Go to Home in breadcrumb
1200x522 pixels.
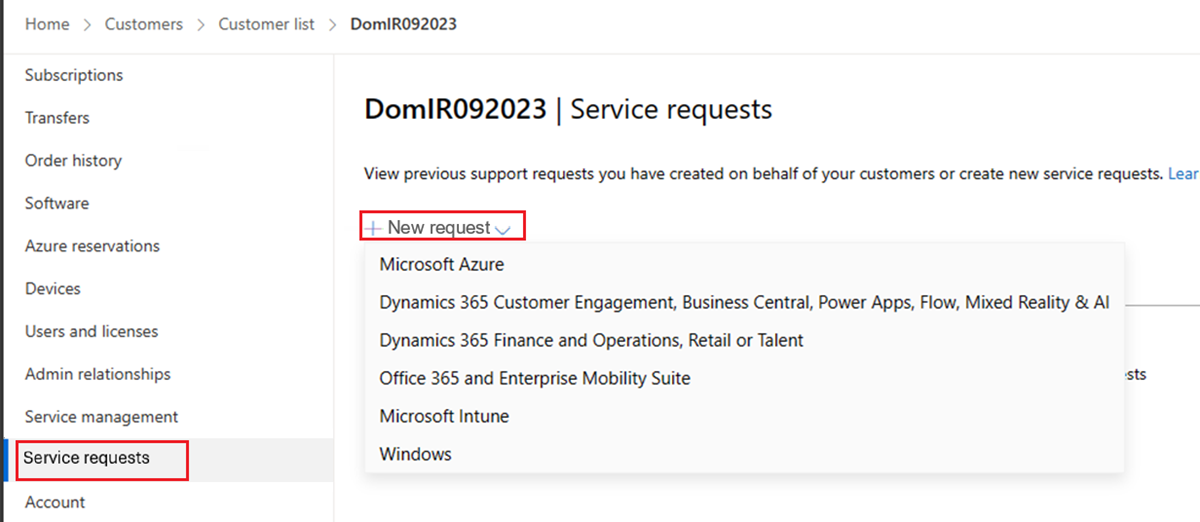click(47, 24)
